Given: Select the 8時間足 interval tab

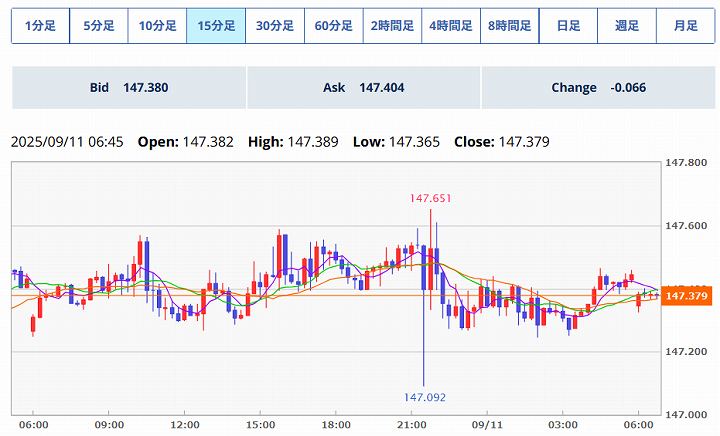Looking at the screenshot, I should click(509, 26).
